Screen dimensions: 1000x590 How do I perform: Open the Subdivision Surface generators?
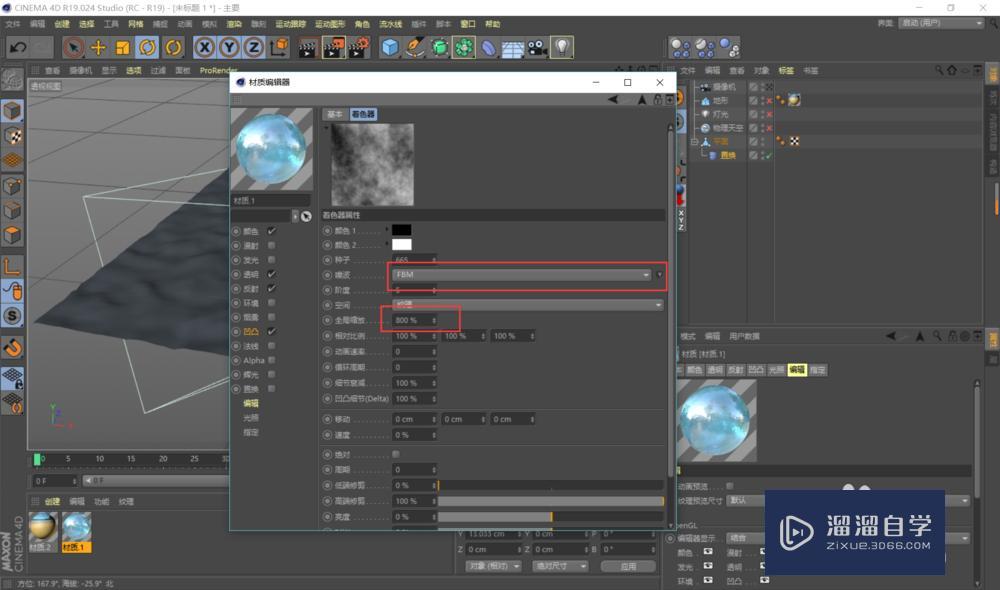tap(439, 47)
